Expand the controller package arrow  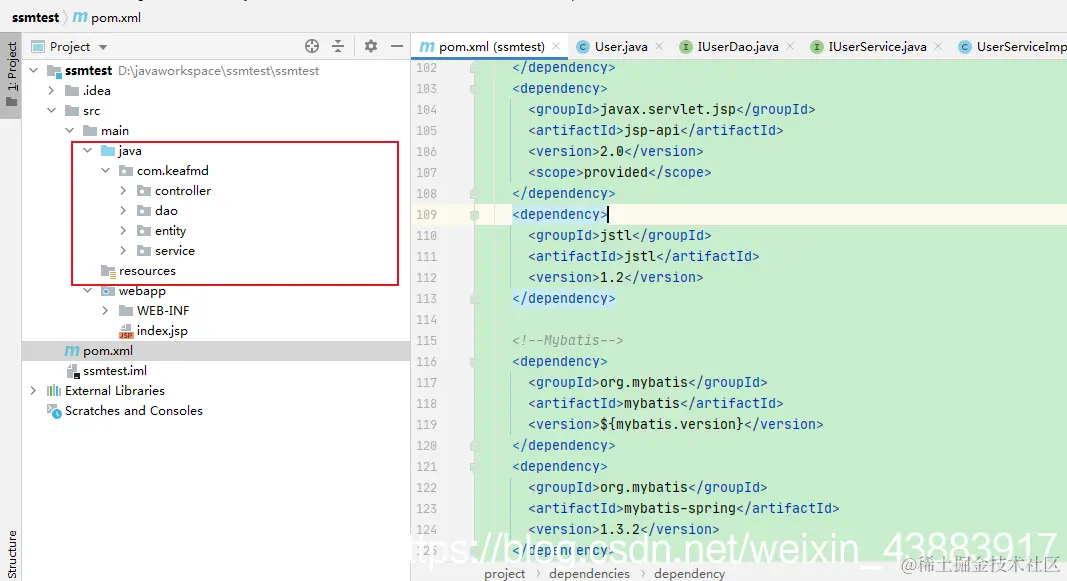click(x=123, y=190)
